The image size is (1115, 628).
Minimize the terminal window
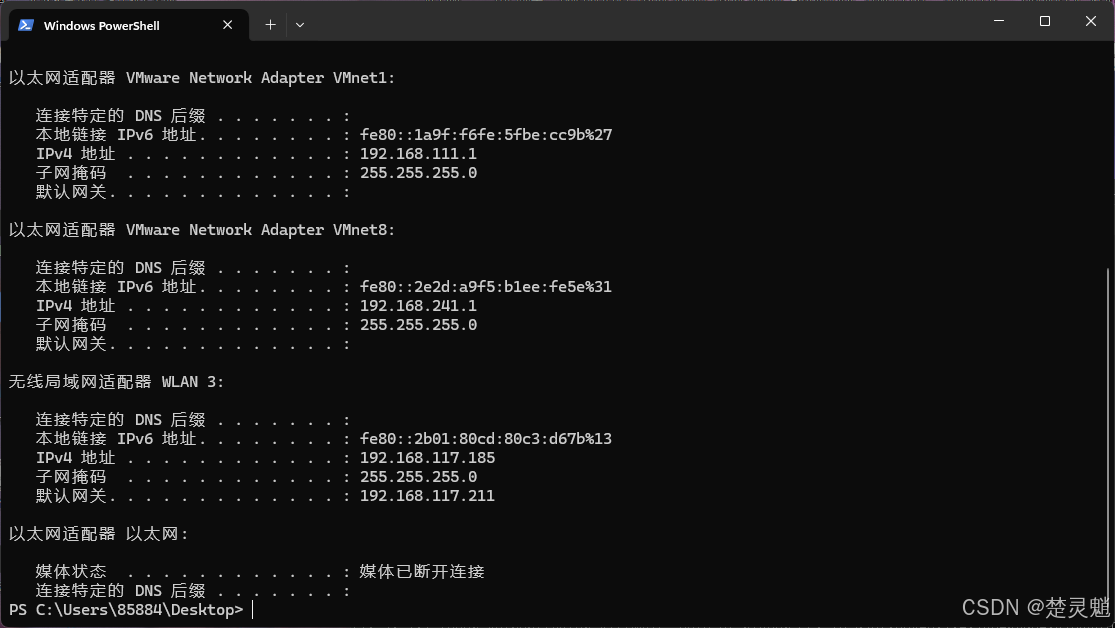coord(999,21)
